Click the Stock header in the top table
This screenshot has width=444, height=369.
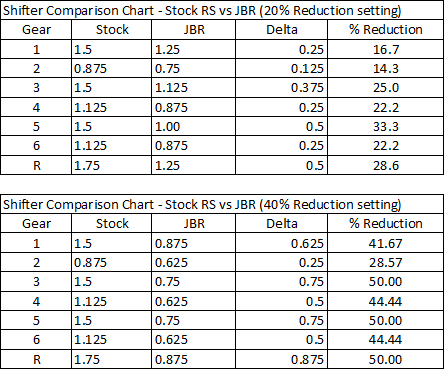[111, 30]
